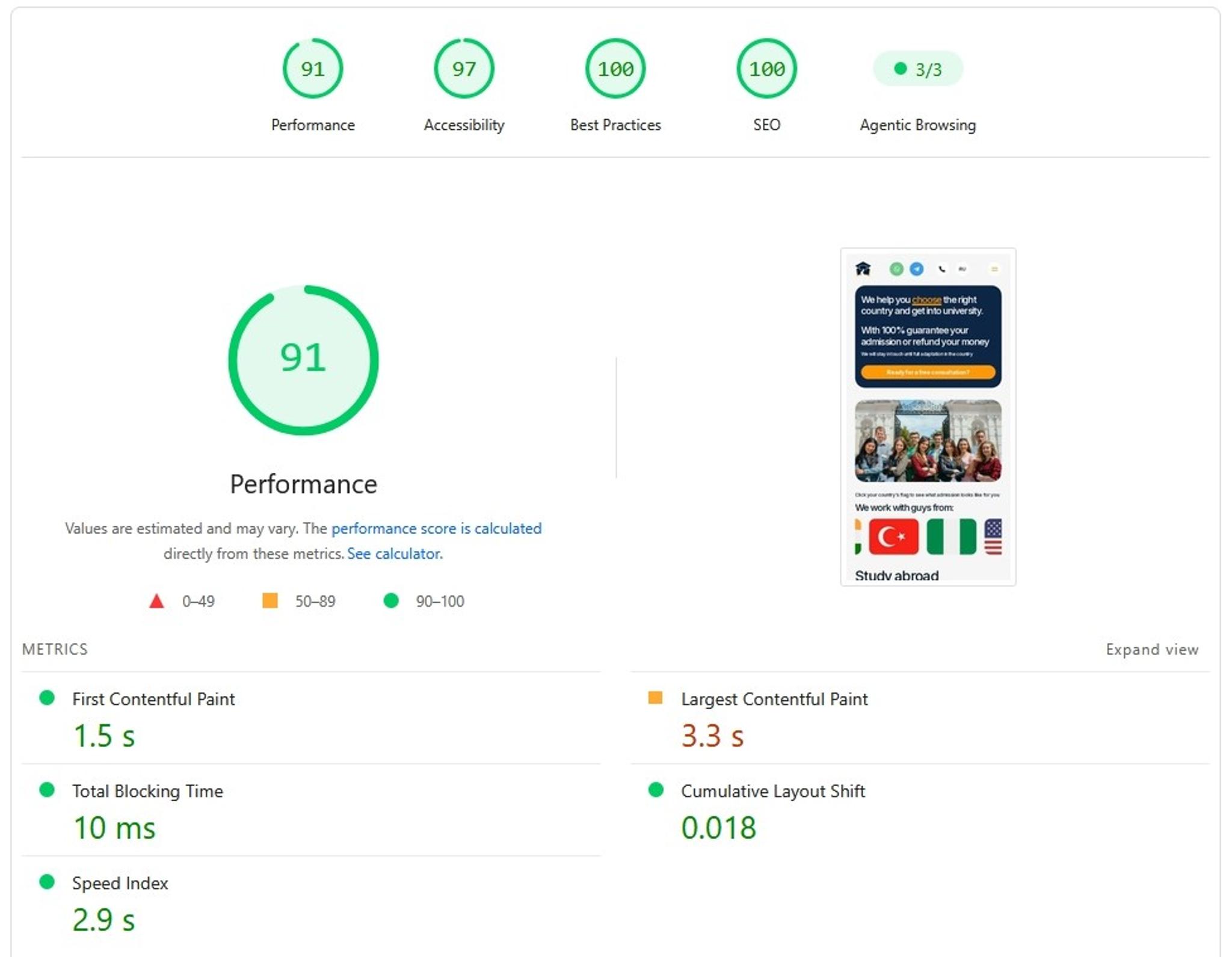
Task: Click the 2.9 s value
Action: coord(104,920)
